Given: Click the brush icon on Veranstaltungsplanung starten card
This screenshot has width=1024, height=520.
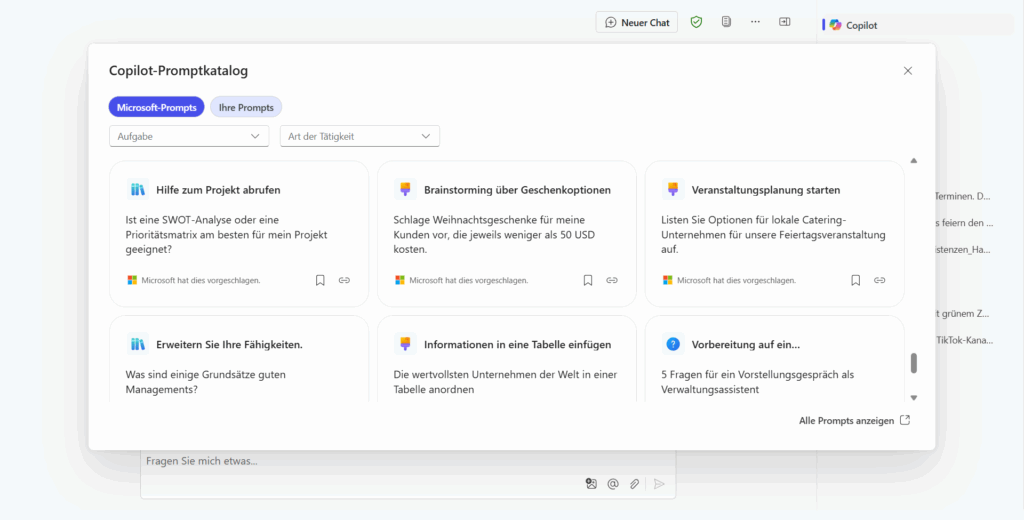Looking at the screenshot, I should (x=673, y=190).
